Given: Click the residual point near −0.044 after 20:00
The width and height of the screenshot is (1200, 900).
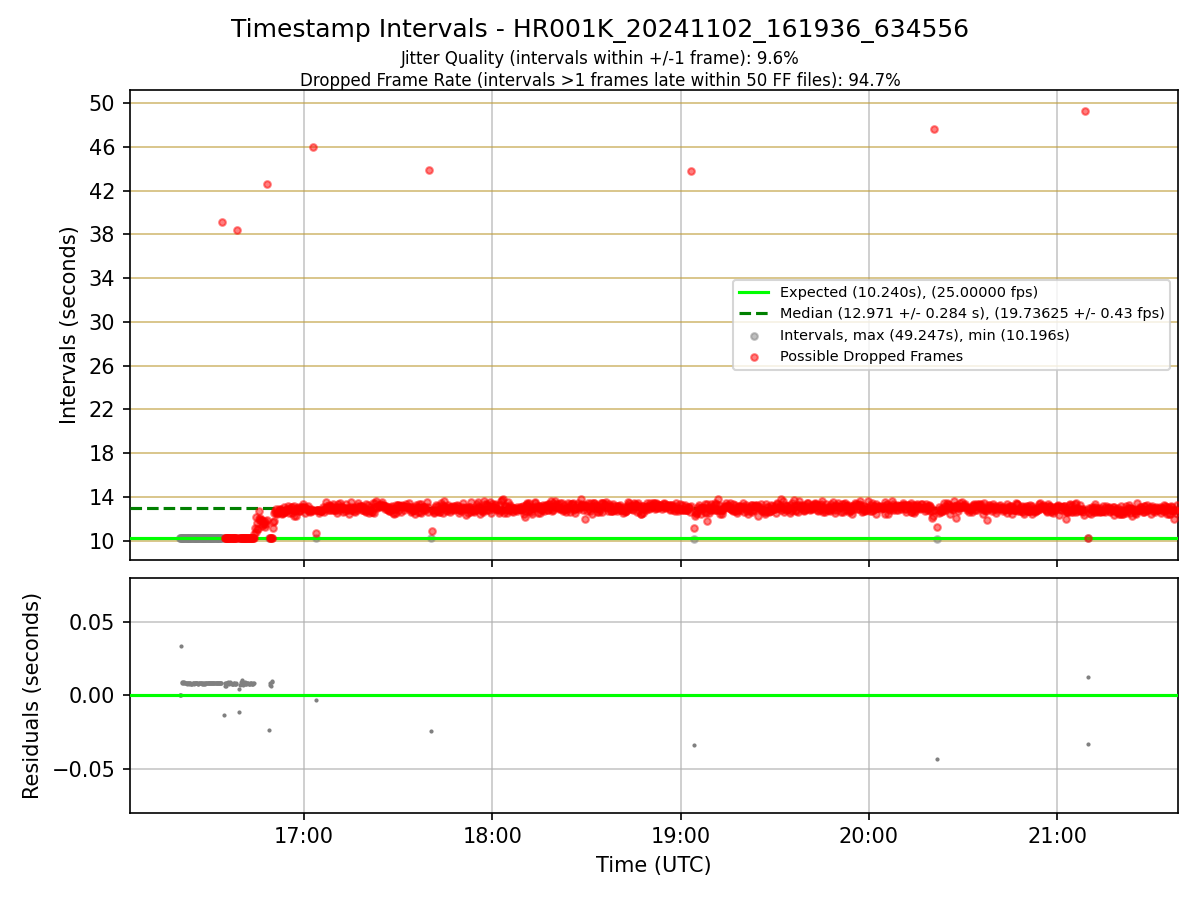Looking at the screenshot, I should point(937,759).
